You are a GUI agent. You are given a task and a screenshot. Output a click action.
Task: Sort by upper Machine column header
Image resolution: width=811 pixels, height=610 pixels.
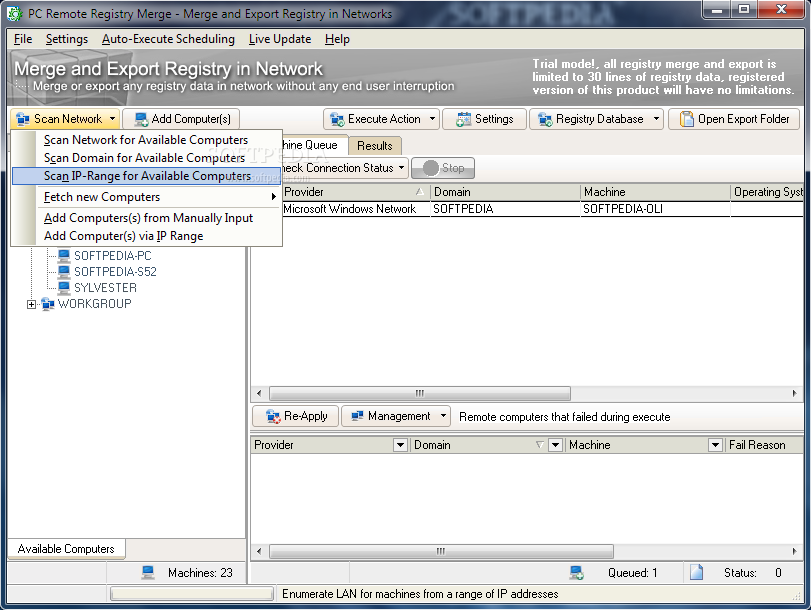coord(655,192)
